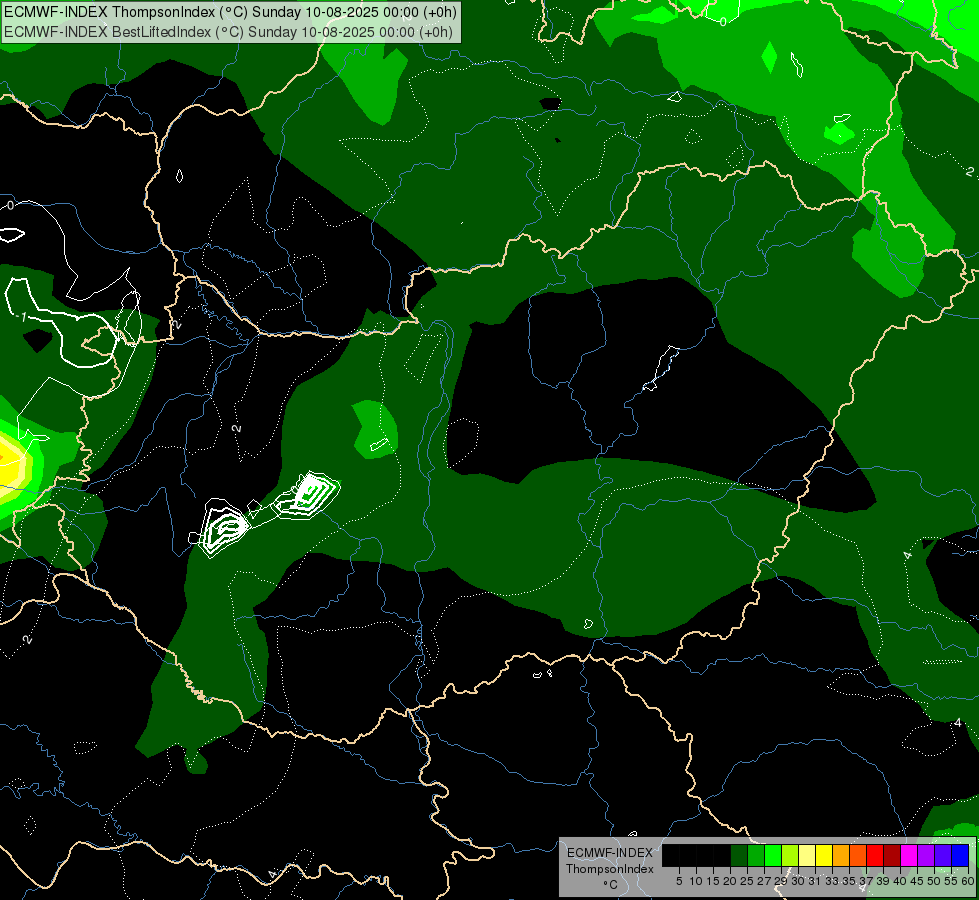The width and height of the screenshot is (979, 900).
Task: Click the legend tick value '50'
Action: click(933, 881)
